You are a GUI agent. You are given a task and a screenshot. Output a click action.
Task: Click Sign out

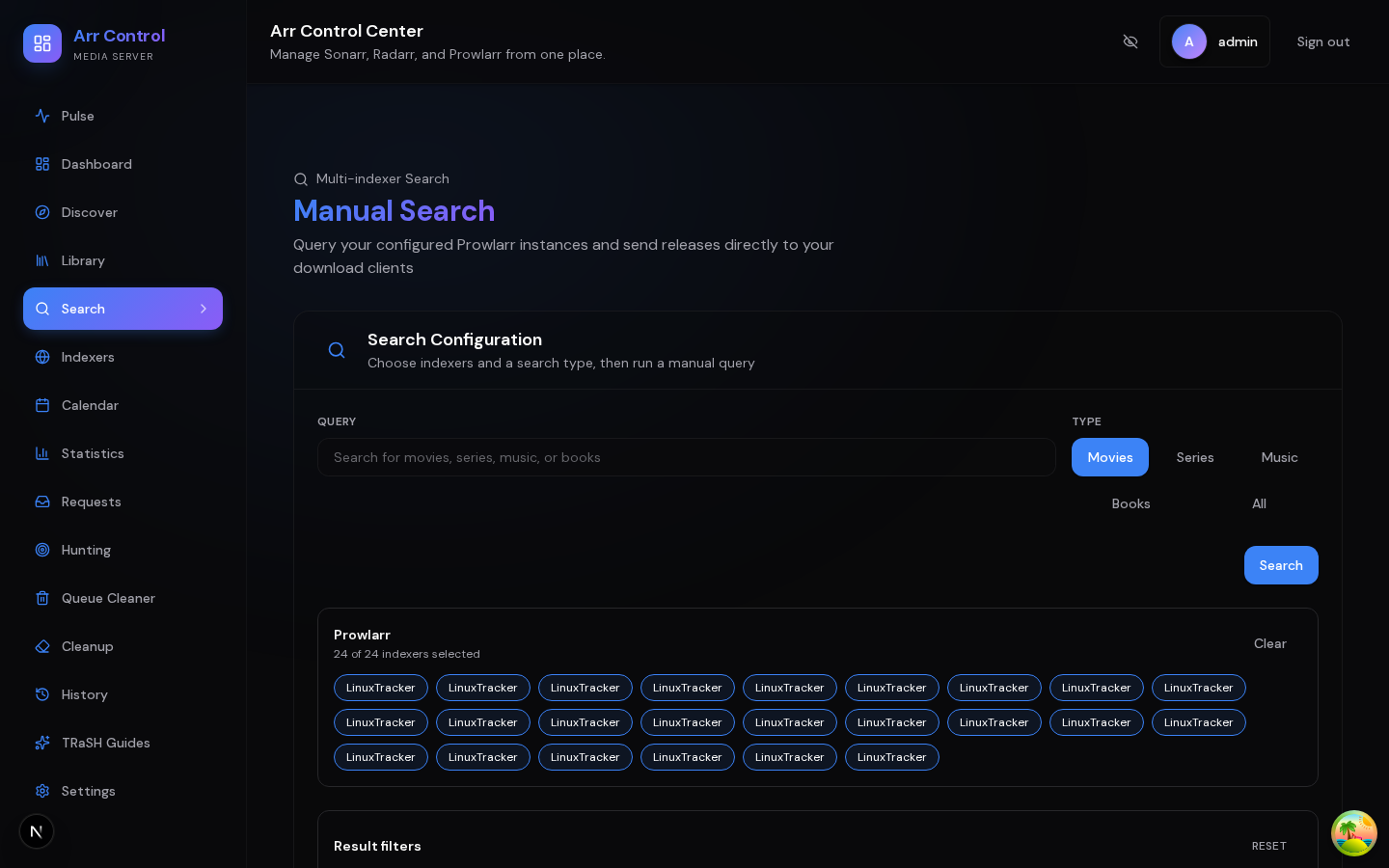(1323, 41)
